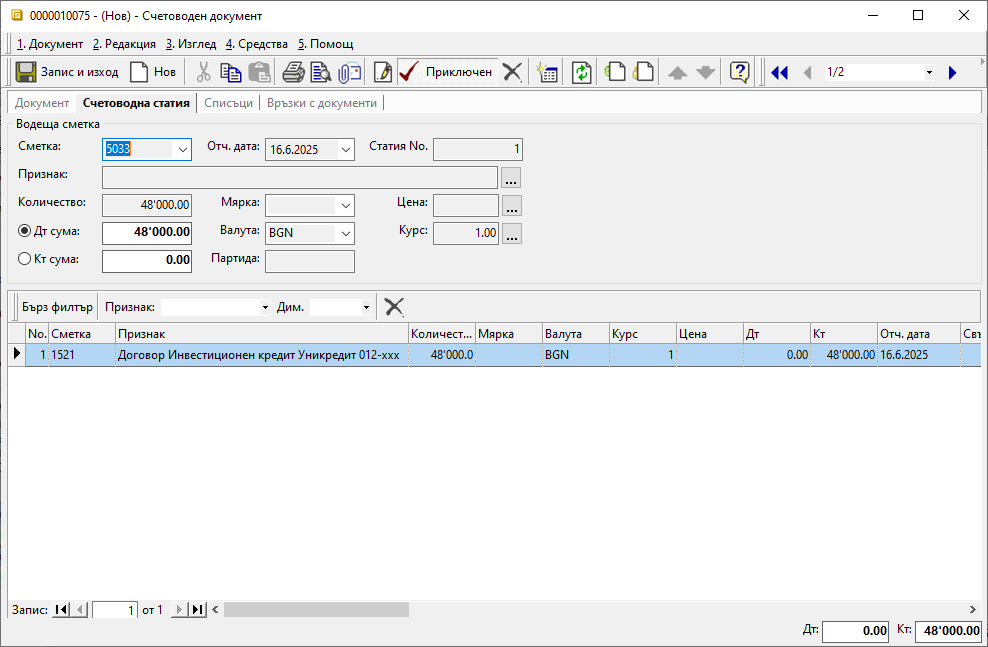Click the green refresh arrows icon
Screen dimensions: 988x647
(581, 72)
